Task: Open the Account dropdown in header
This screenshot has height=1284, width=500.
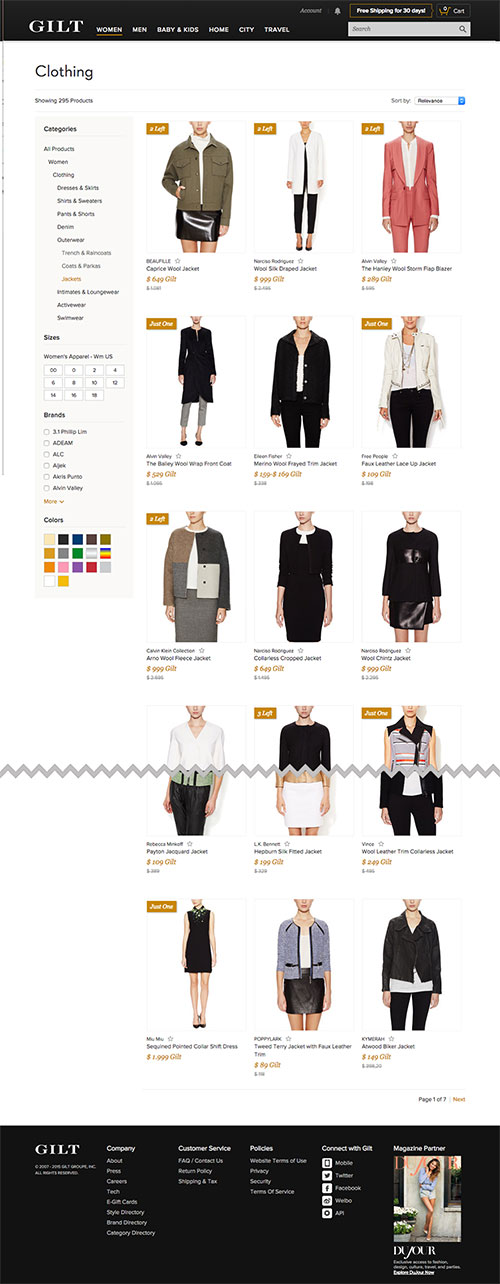Action: 311,11
